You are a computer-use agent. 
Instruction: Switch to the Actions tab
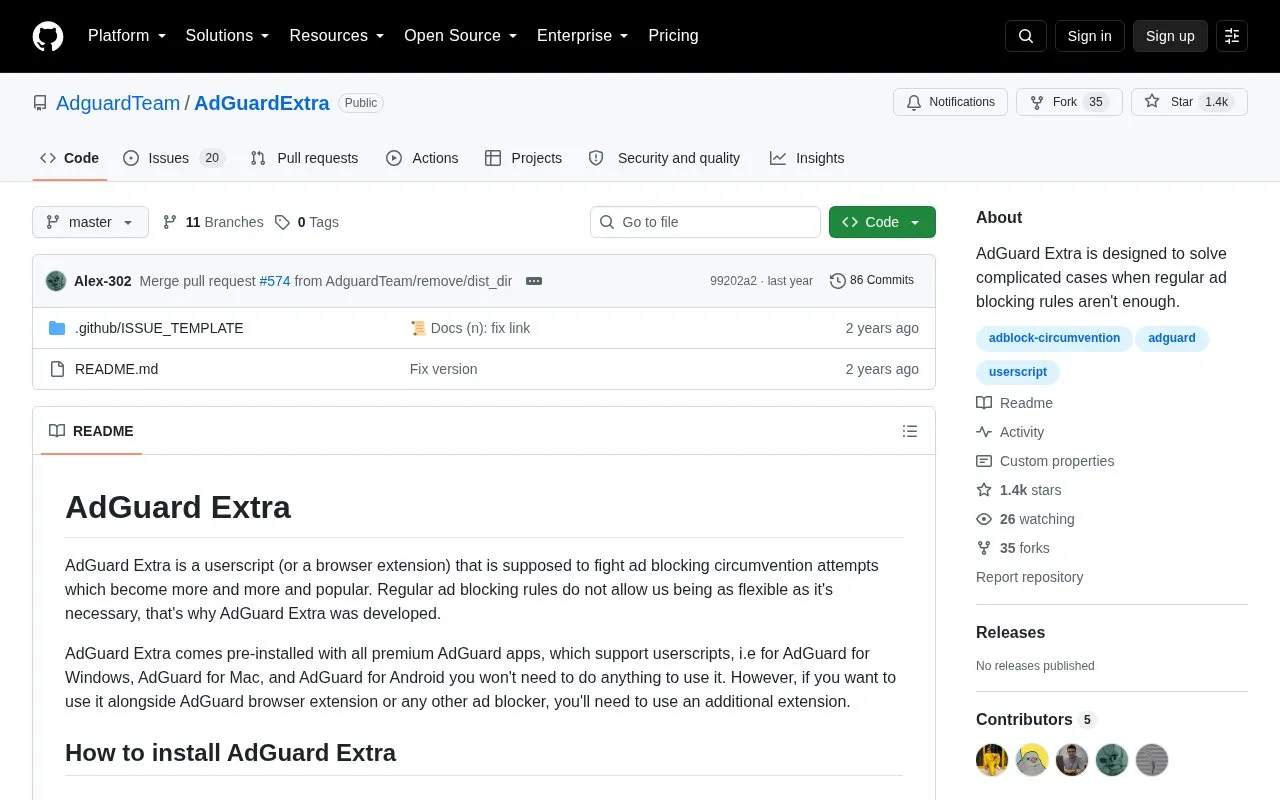[422, 158]
